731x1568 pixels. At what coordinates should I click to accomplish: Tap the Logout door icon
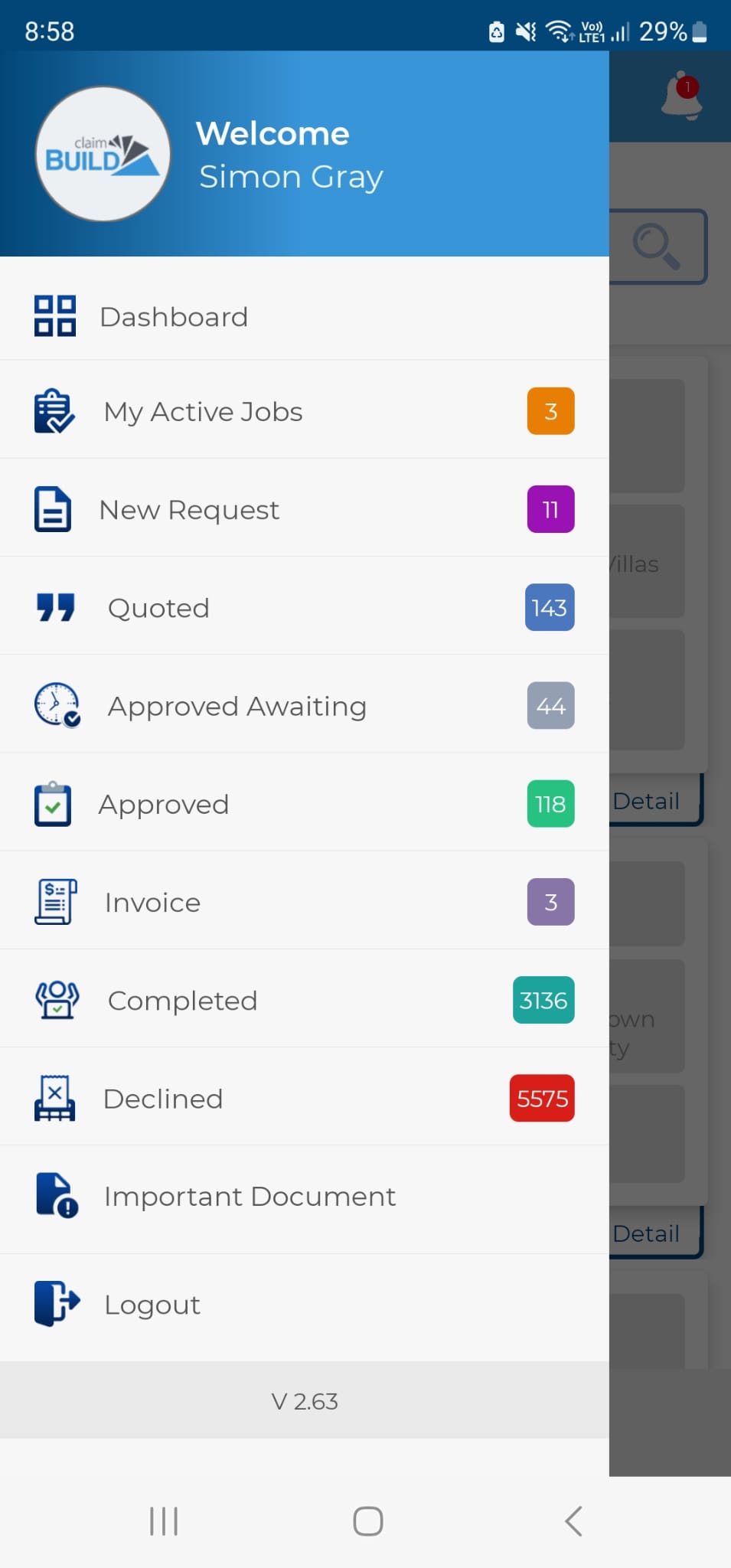click(56, 1303)
